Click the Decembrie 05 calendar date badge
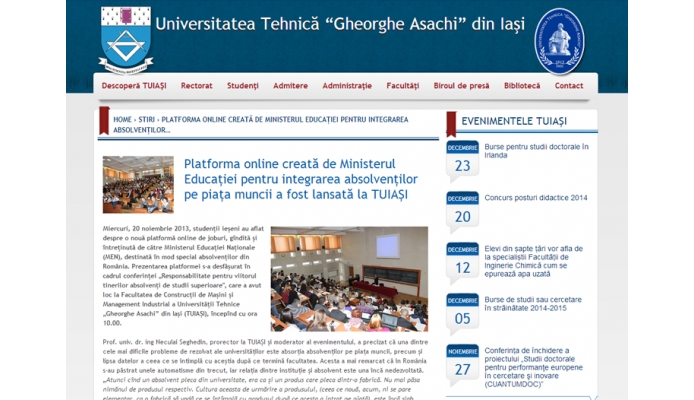 [463, 313]
